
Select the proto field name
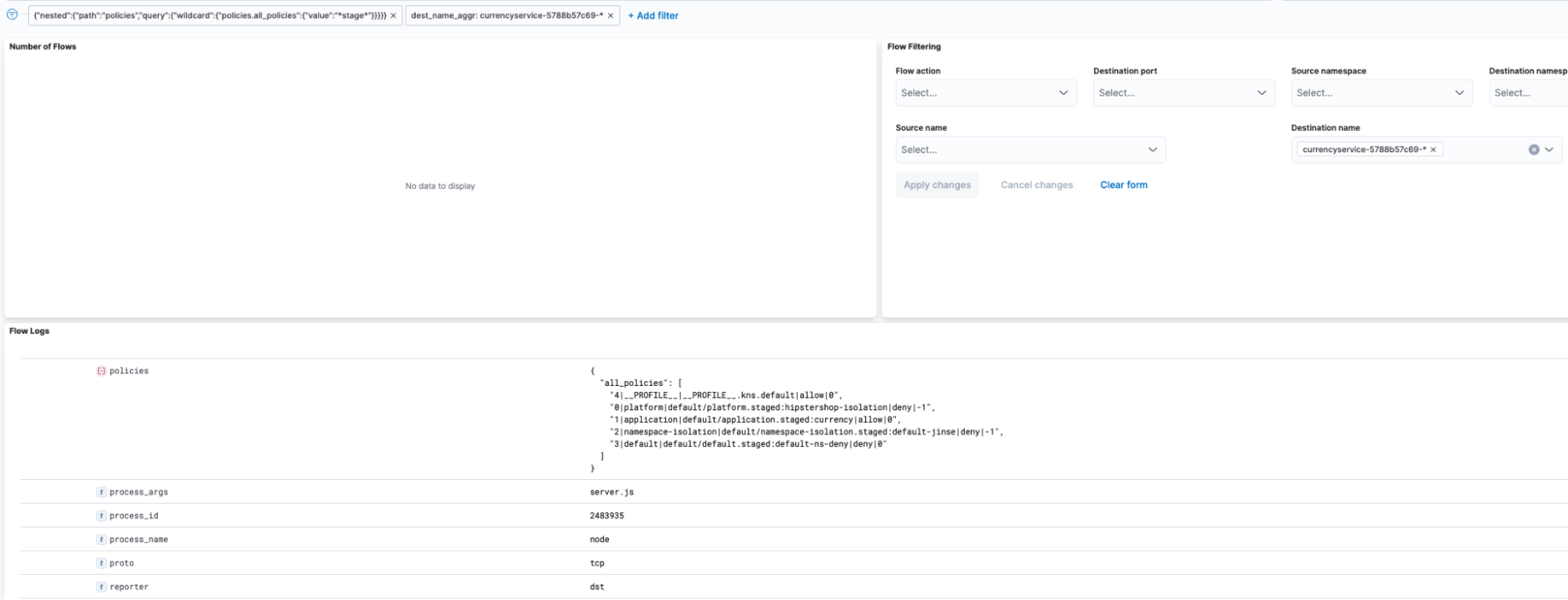point(122,563)
